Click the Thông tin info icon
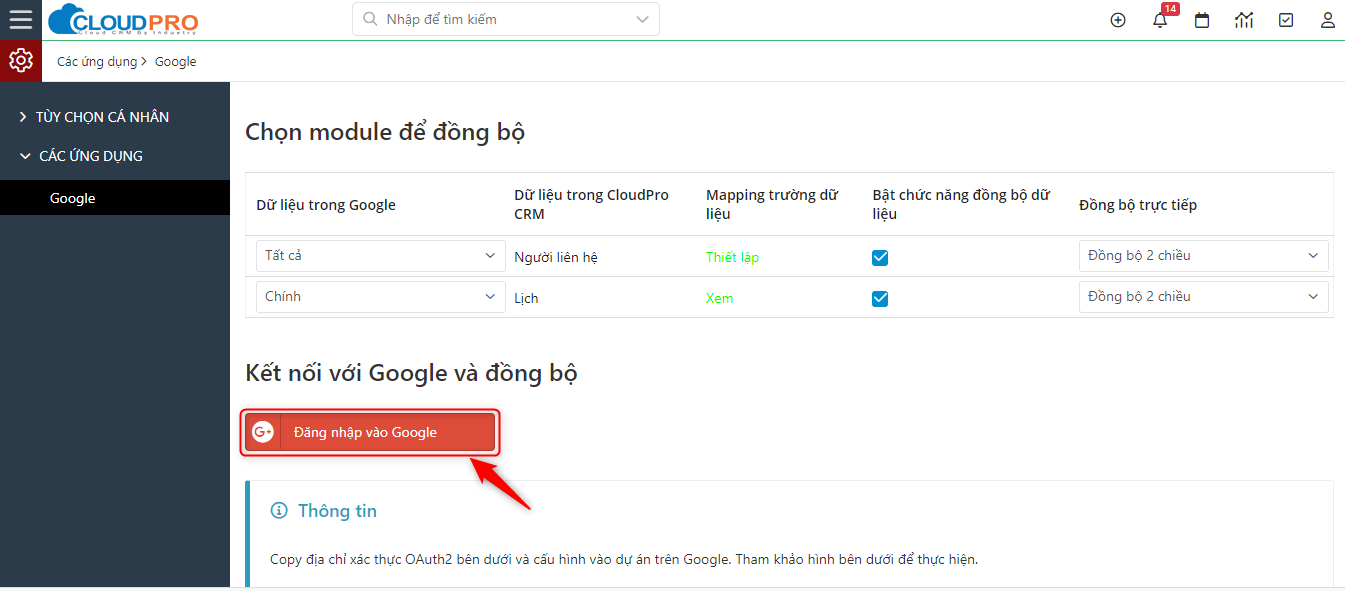The width and height of the screenshot is (1345, 591). click(x=279, y=511)
